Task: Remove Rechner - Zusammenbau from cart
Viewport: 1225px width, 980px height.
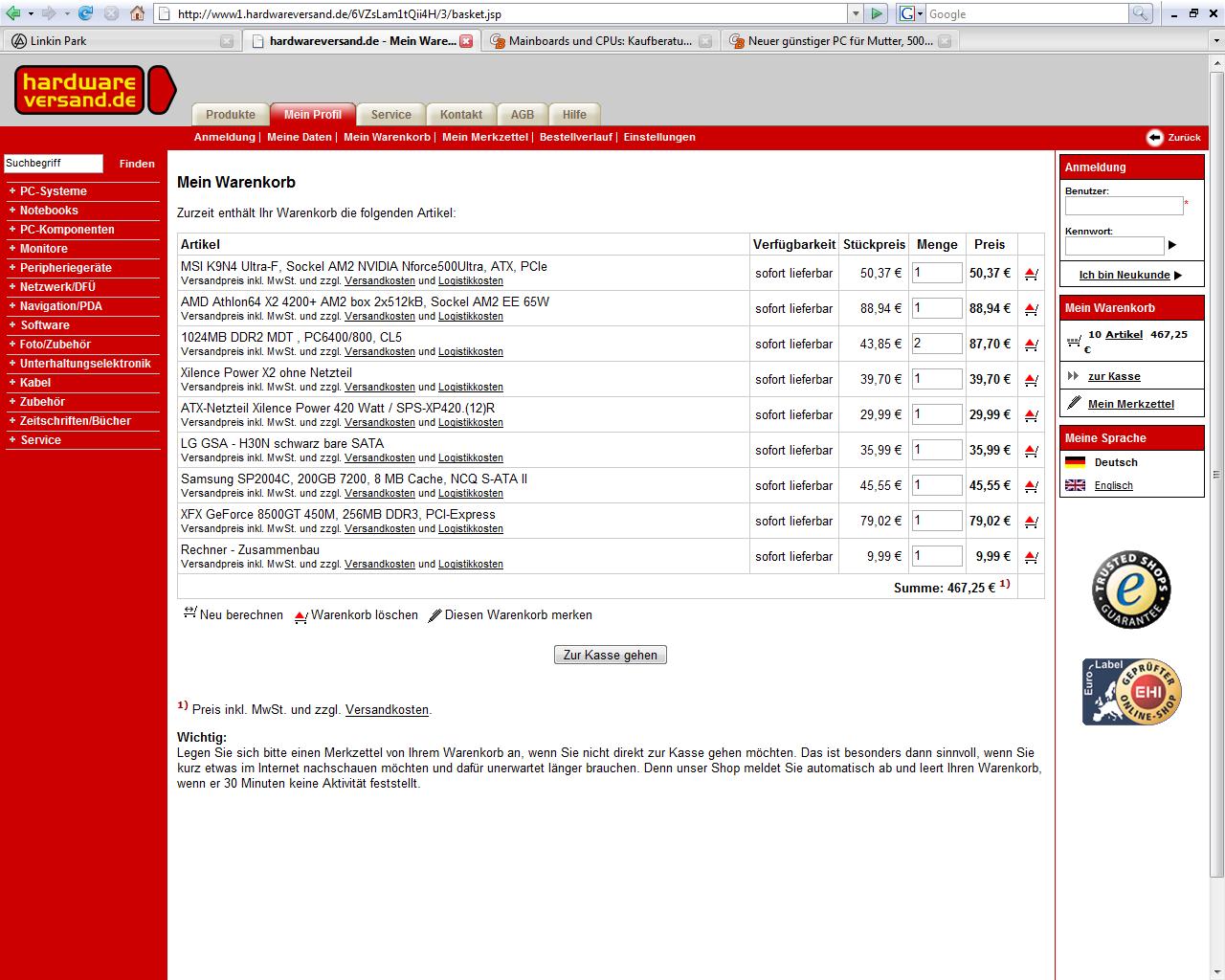Action: point(1031,557)
